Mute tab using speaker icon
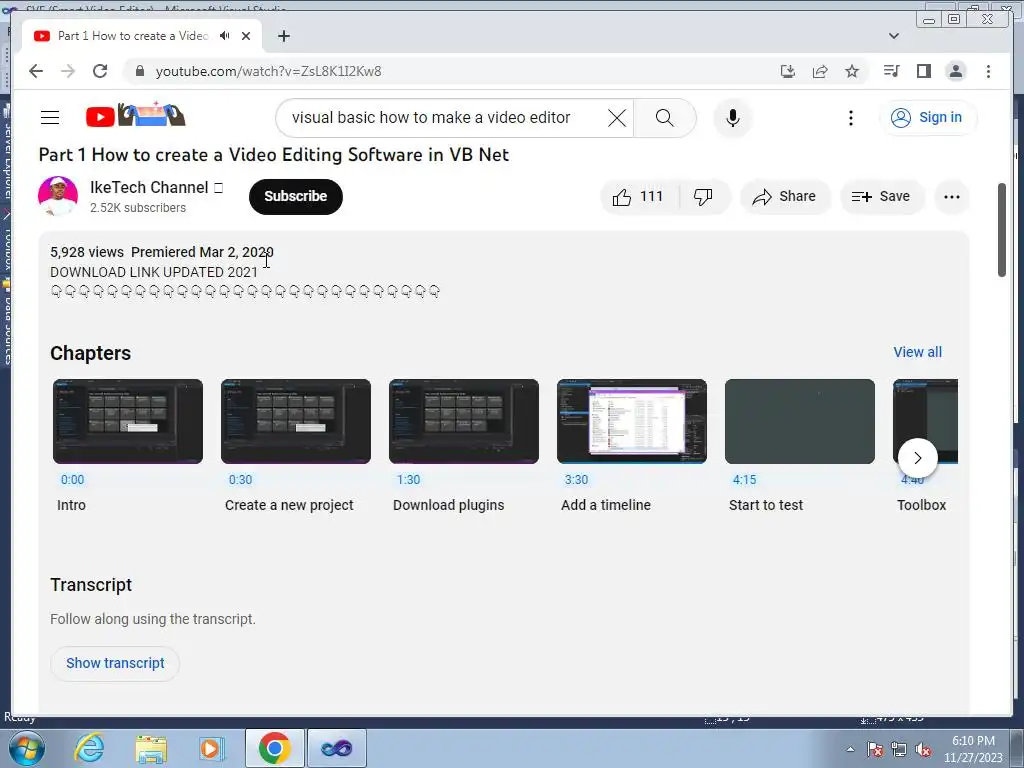The height and width of the screenshot is (768, 1024). pos(225,36)
